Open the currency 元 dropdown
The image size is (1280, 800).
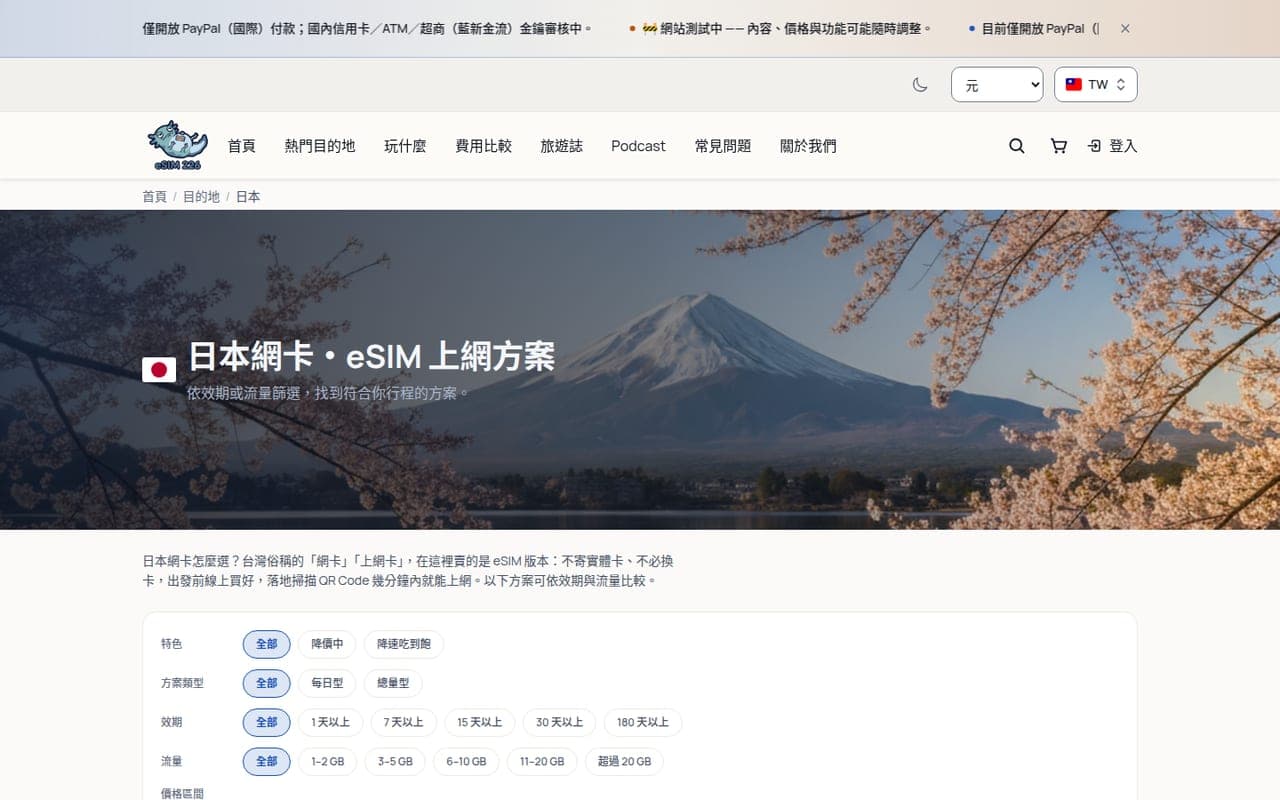pyautogui.click(x=997, y=85)
